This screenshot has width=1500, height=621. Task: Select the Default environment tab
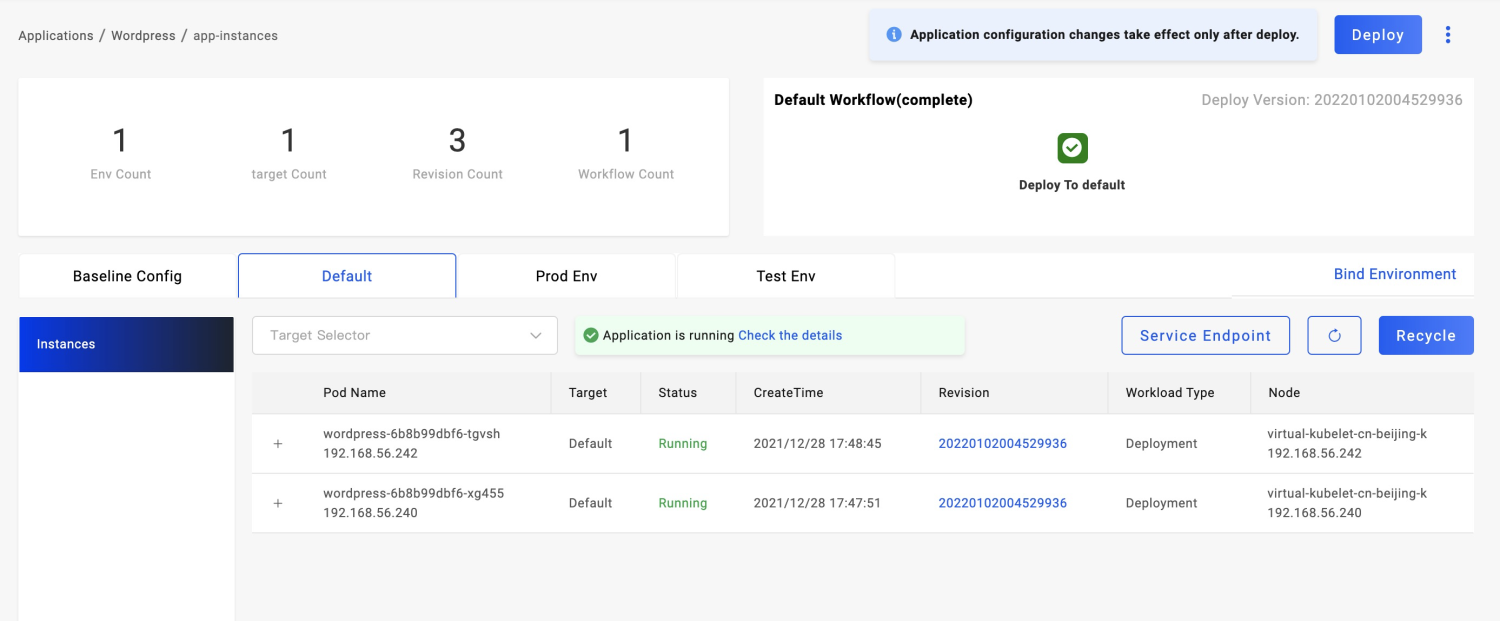click(x=347, y=276)
